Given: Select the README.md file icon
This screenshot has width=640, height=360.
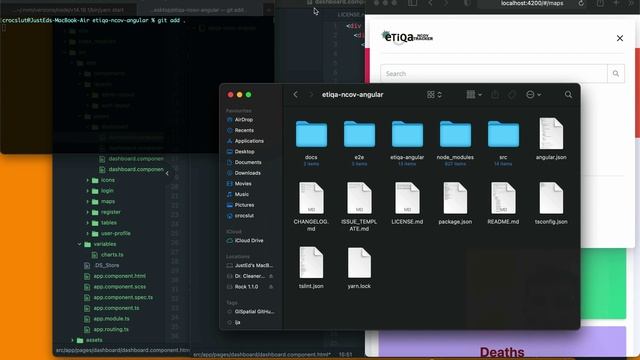Looking at the screenshot, I should coord(503,198).
